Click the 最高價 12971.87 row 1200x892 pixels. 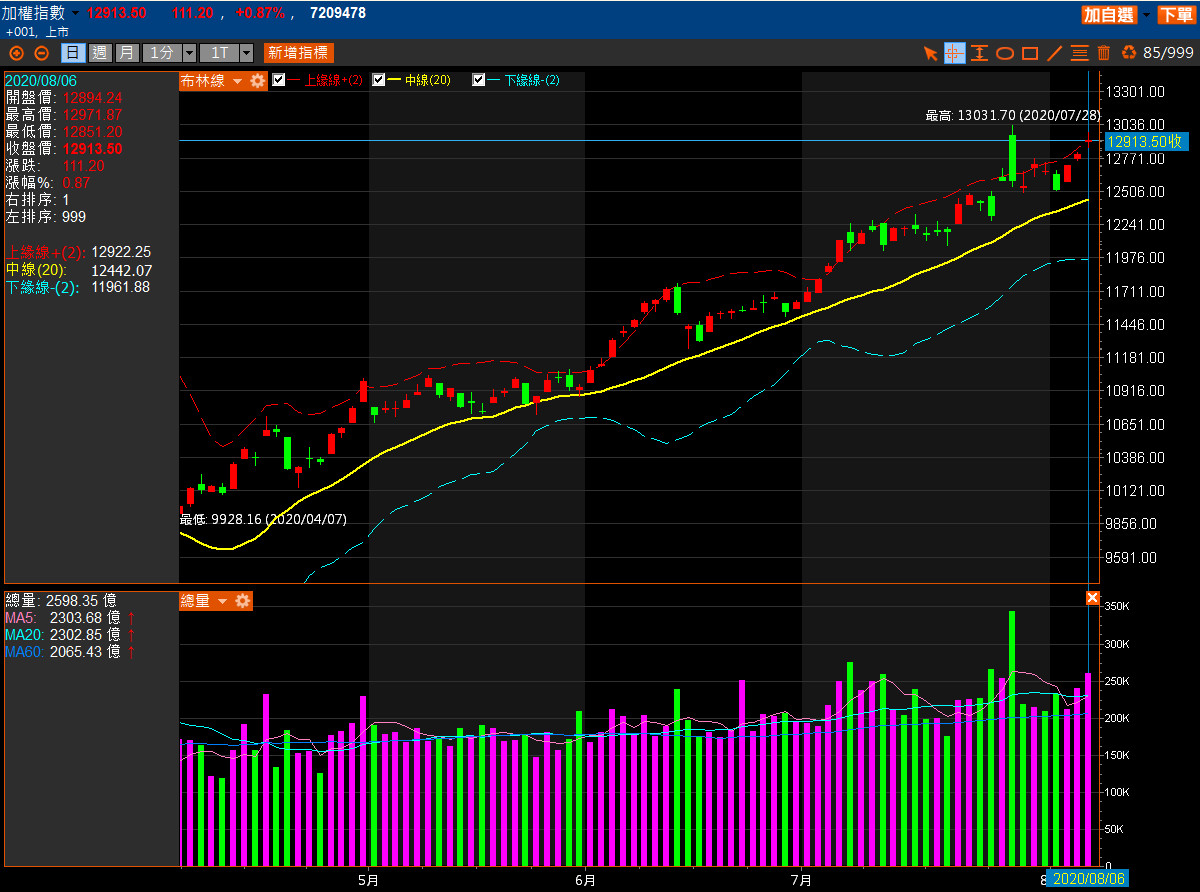point(64,114)
